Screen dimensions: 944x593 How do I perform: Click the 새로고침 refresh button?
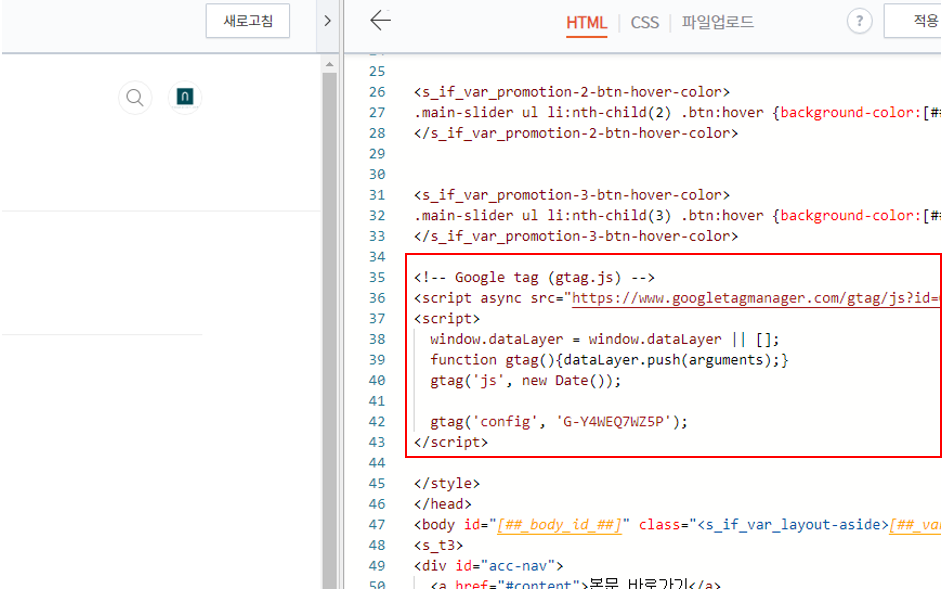pos(247,21)
